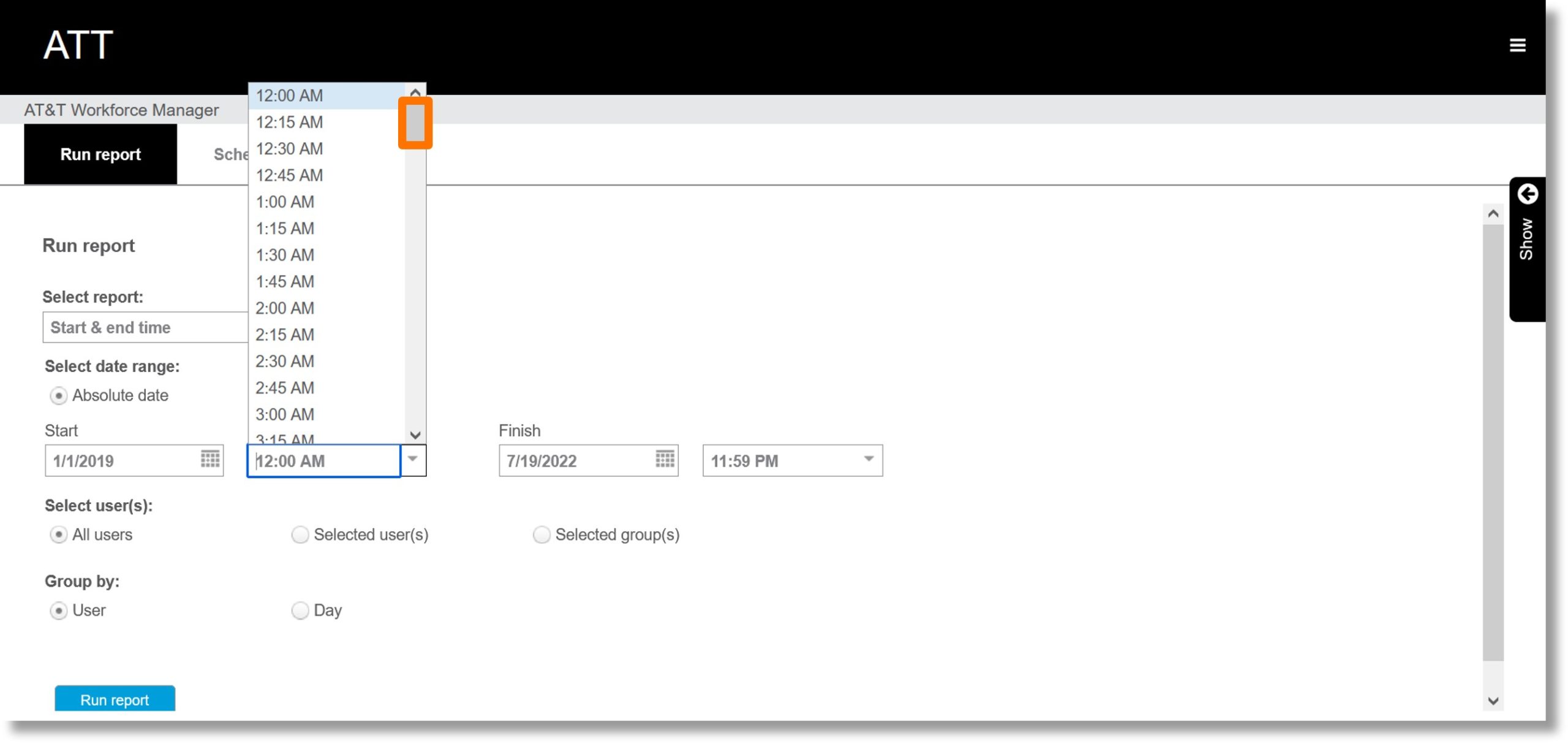Select 1:30 AM in the time list
The width and height of the screenshot is (1568, 743).
pyautogui.click(x=326, y=255)
